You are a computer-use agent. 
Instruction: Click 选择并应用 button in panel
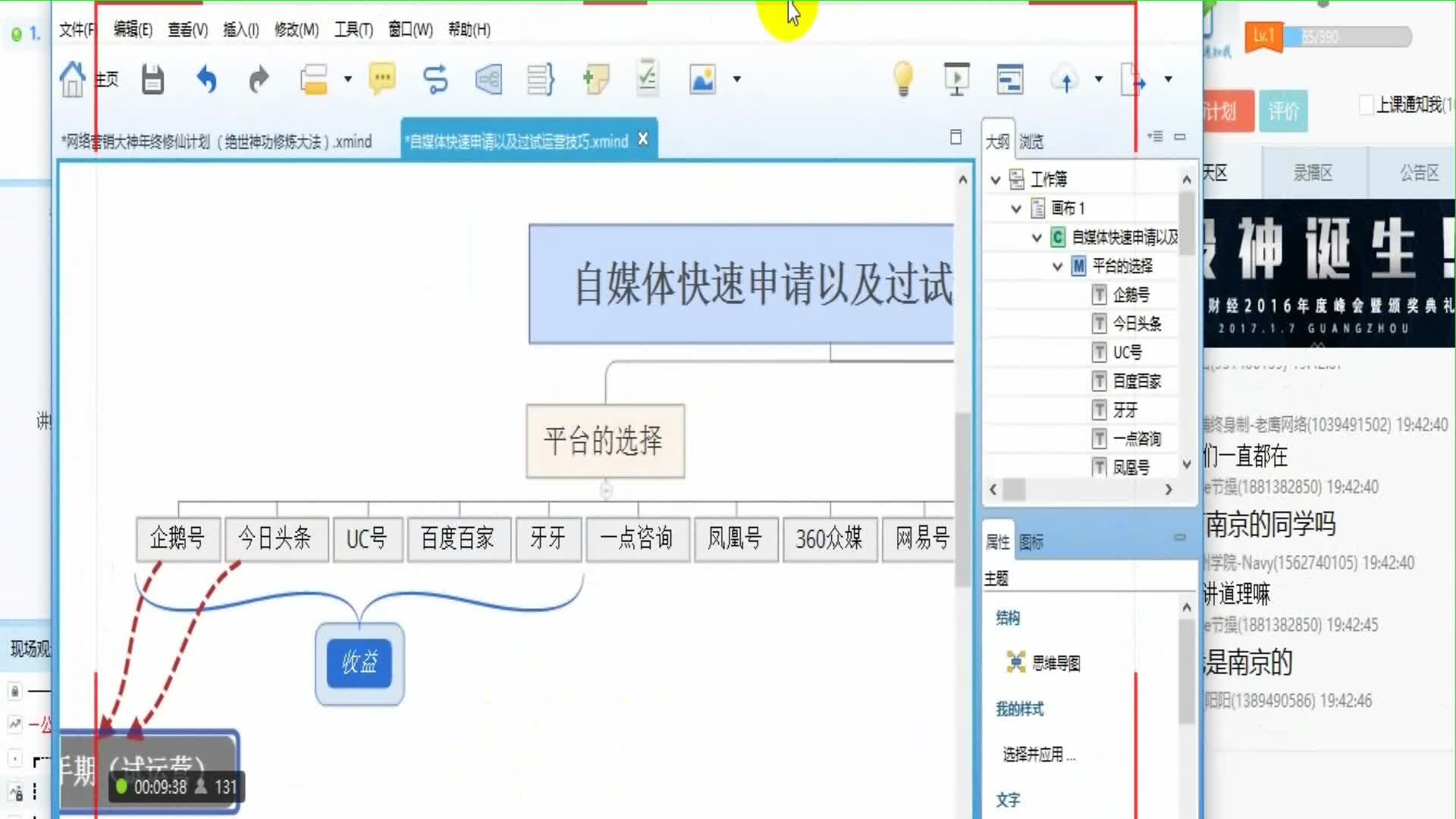point(1037,753)
